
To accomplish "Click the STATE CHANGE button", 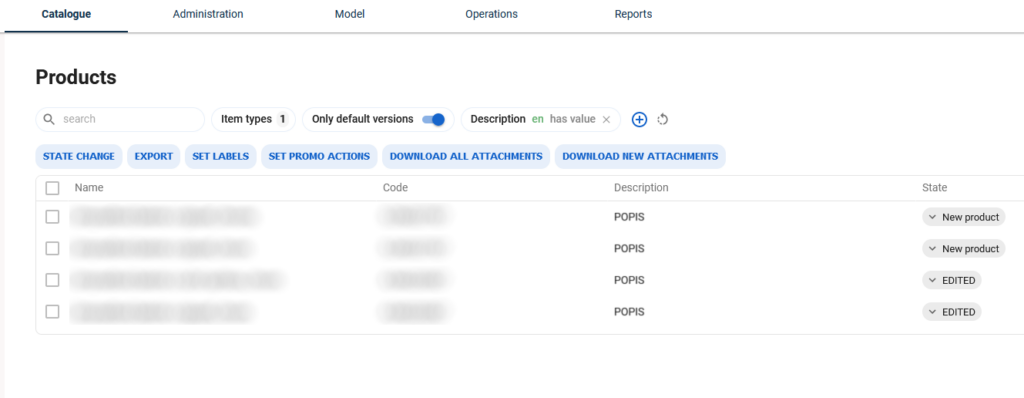I will tap(78, 157).
